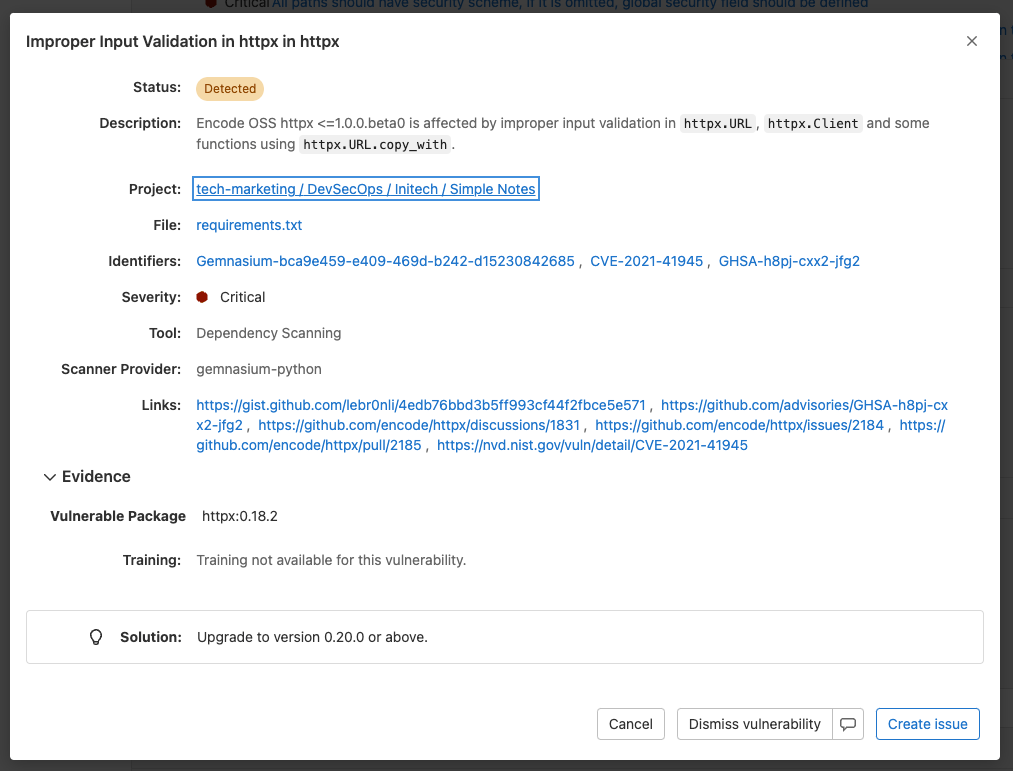The height and width of the screenshot is (771, 1013).
Task: Click the lightbulb icon beside Solution
Action: pyautogui.click(x=95, y=636)
